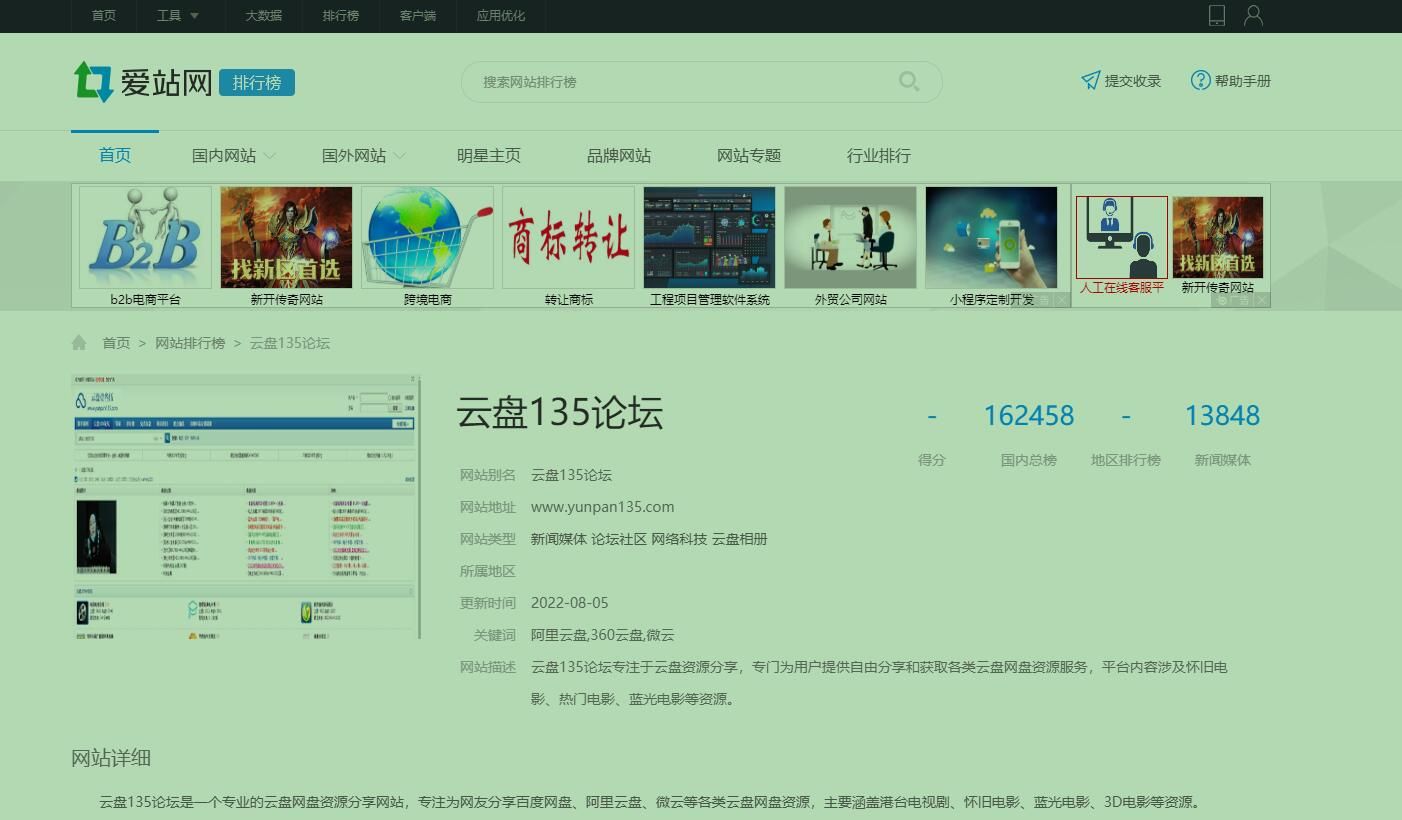
Task: Expand the 国外网站 dropdown
Action: [400, 156]
